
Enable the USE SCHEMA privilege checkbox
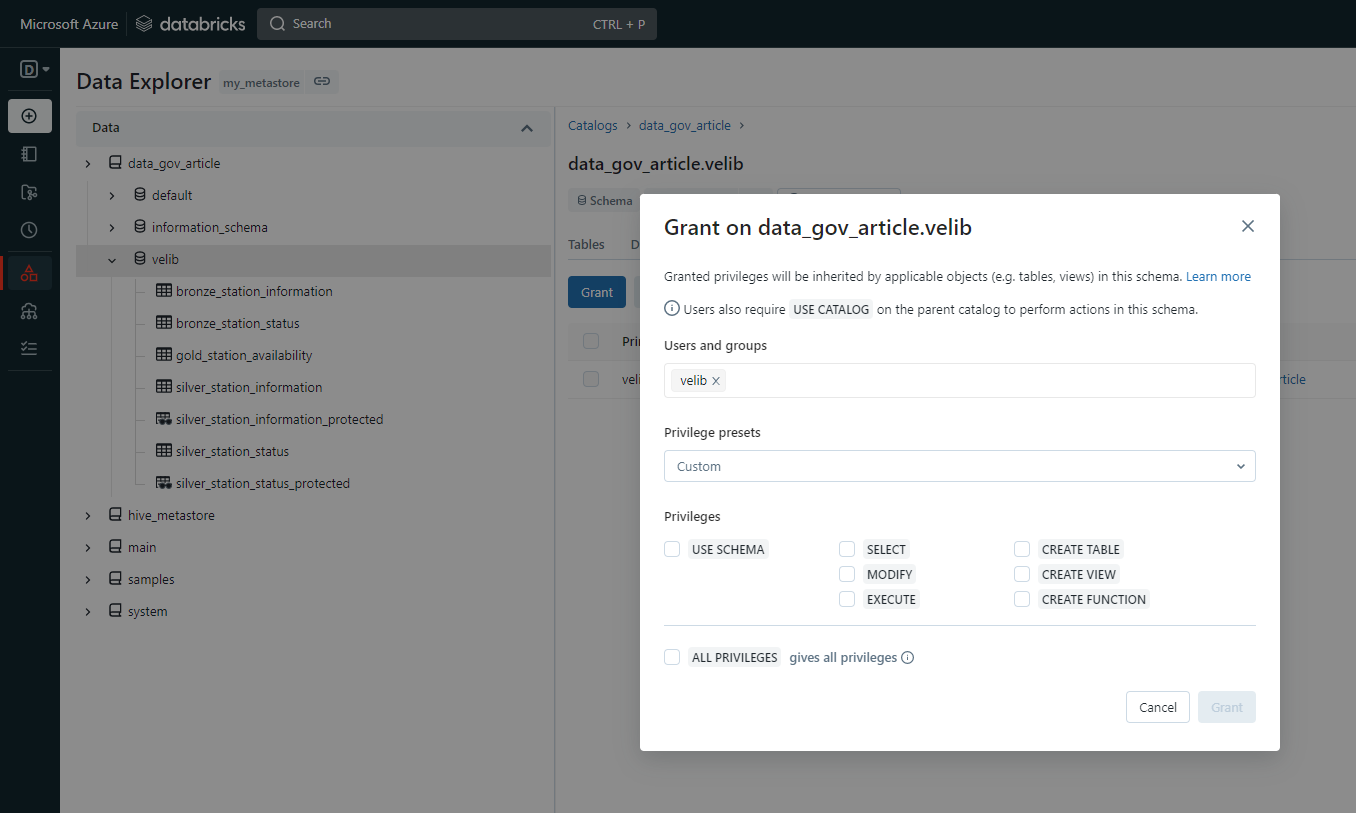[672, 549]
